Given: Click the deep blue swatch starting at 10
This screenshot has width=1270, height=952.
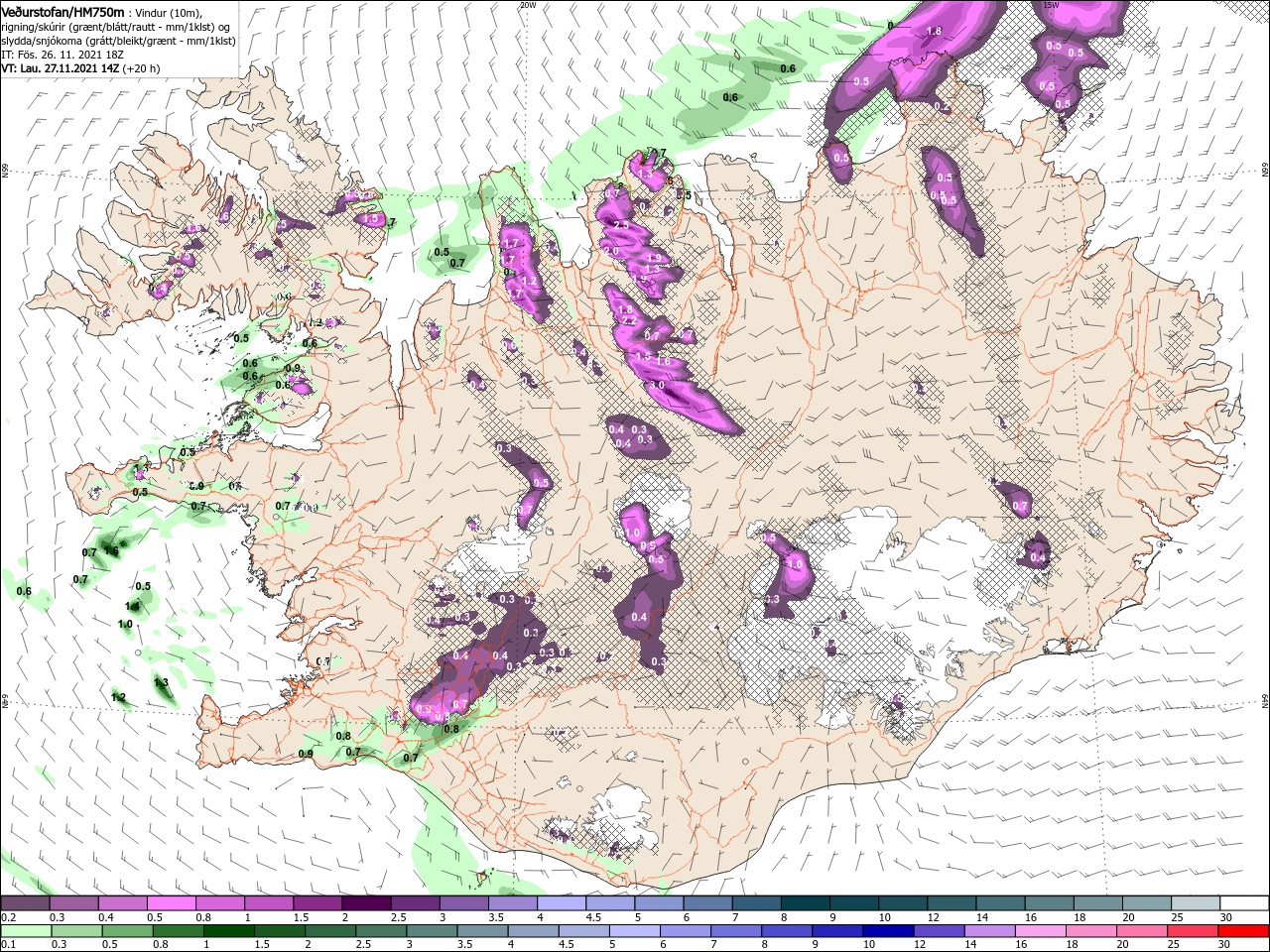Looking at the screenshot, I should 889,931.
